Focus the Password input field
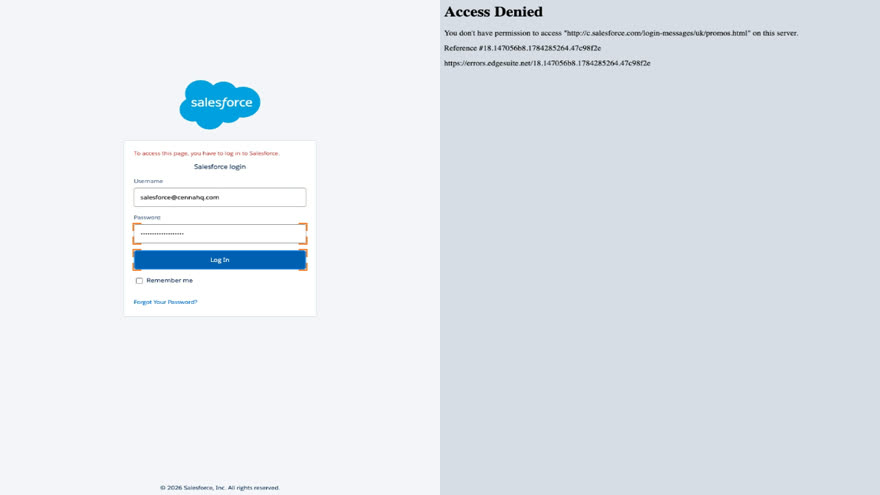Viewport: 880px width, 495px height. (220, 233)
